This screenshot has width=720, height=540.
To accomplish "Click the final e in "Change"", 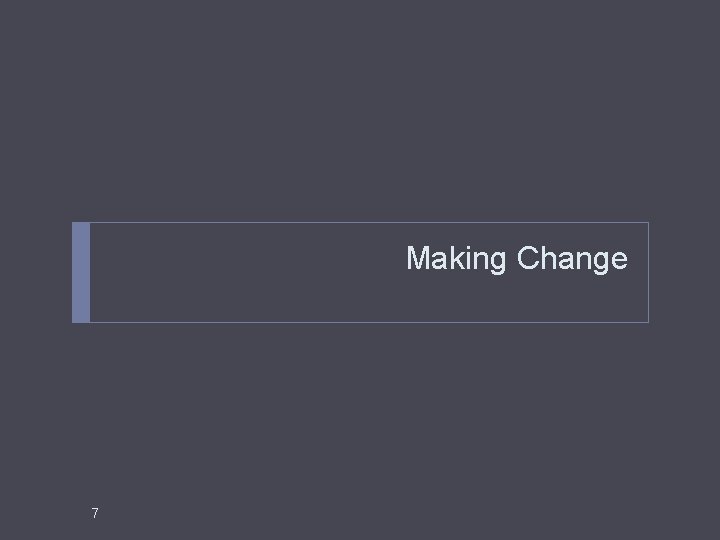I will tap(619, 260).
